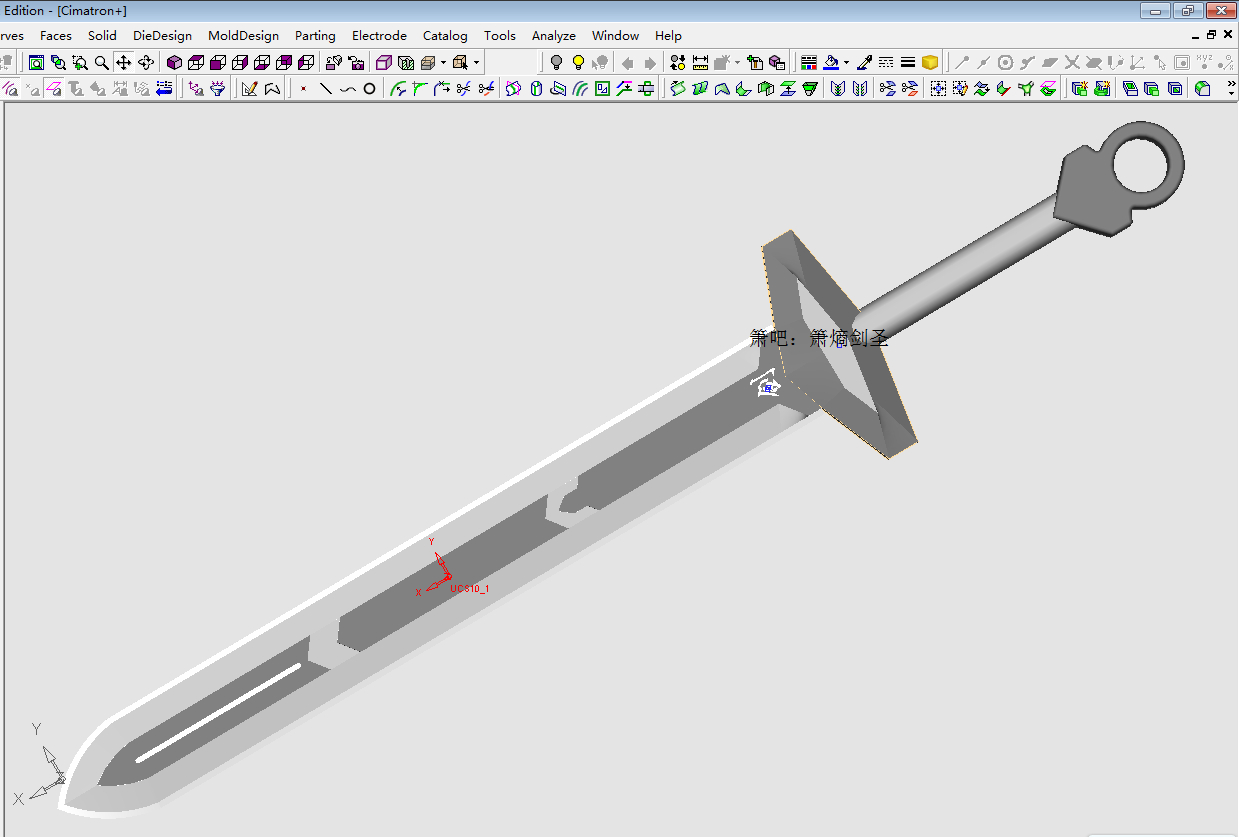Select the Line sketch tool
The width and height of the screenshot is (1239, 837).
(x=326, y=88)
